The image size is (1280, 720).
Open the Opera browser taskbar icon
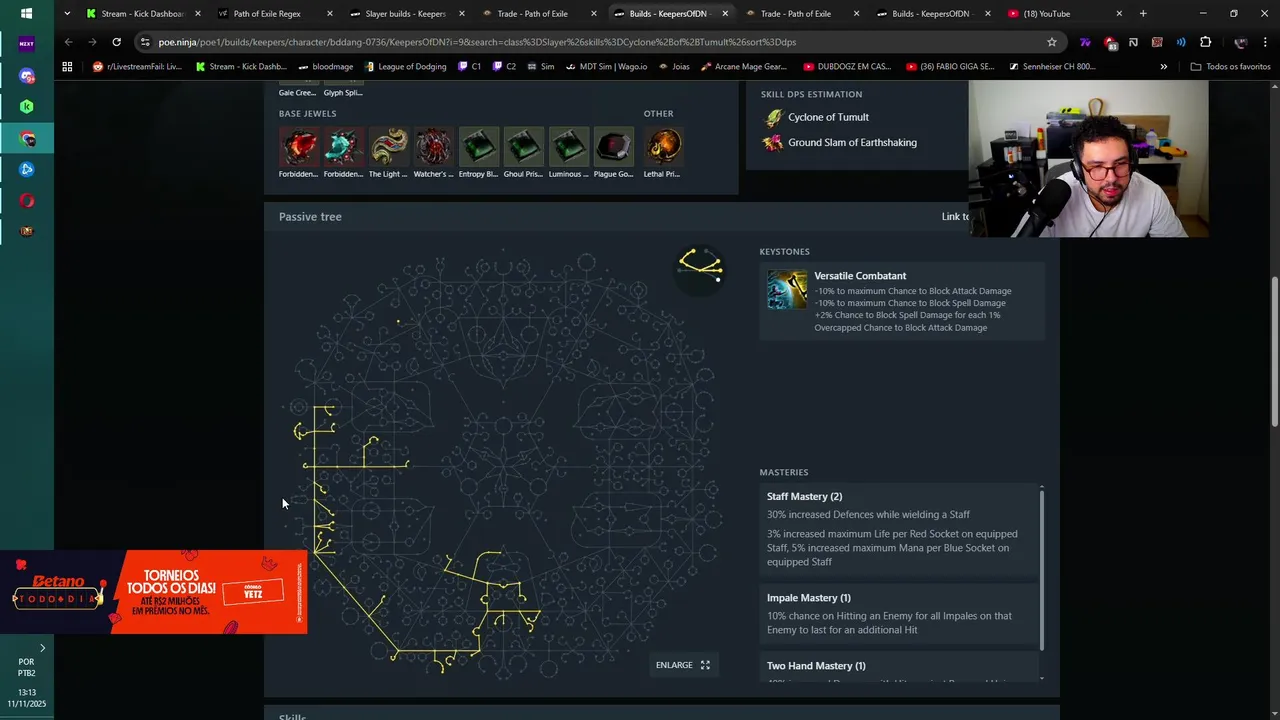[x=27, y=200]
